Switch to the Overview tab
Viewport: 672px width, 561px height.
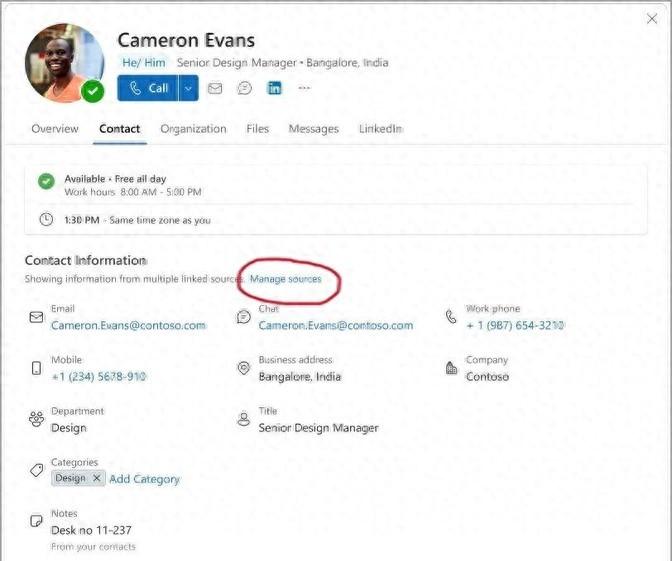[55, 129]
